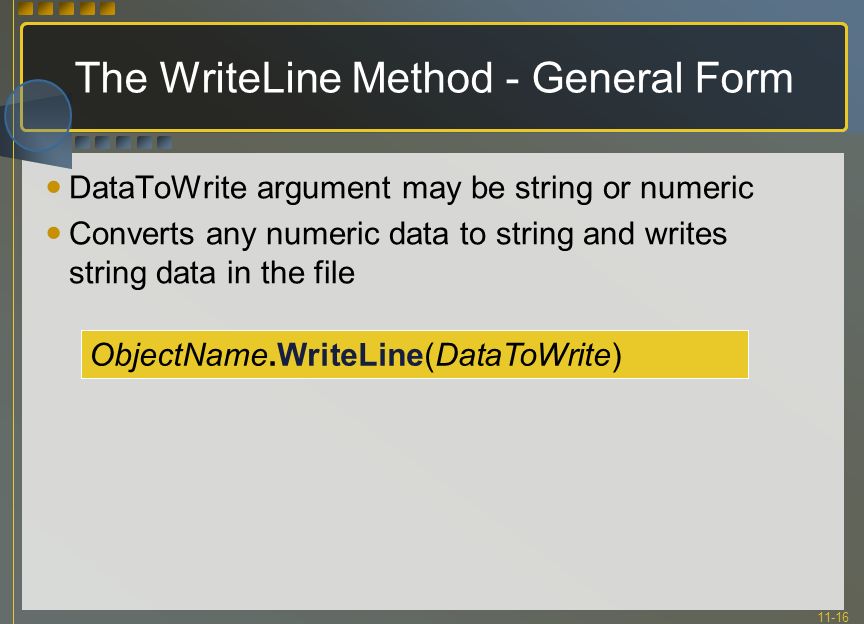Click the last blue square below the title

point(164,143)
